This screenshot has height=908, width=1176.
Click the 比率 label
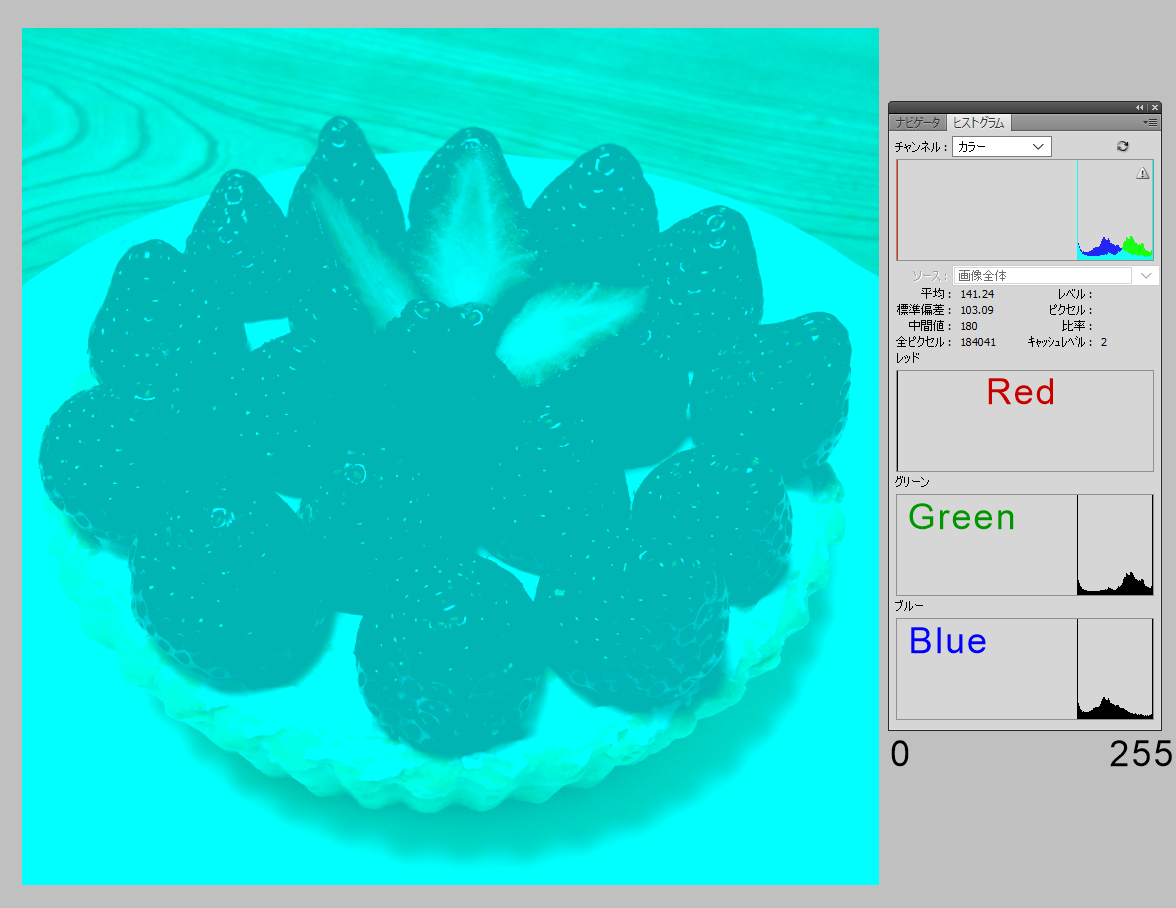pyautogui.click(x=1077, y=326)
